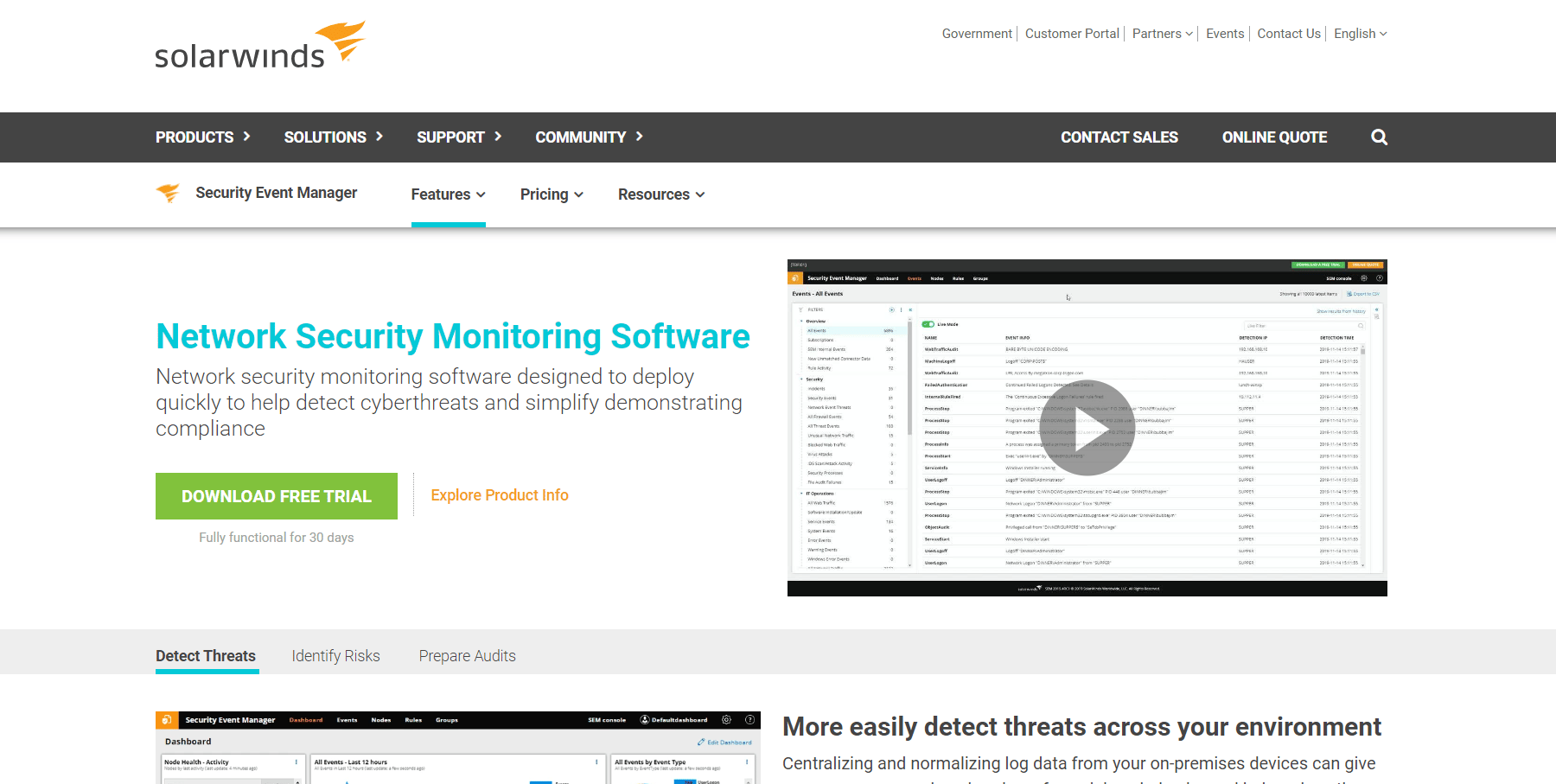Viewport: 1556px width, 784px height.
Task: Open the site search magnifier icon
Action: [x=1379, y=137]
